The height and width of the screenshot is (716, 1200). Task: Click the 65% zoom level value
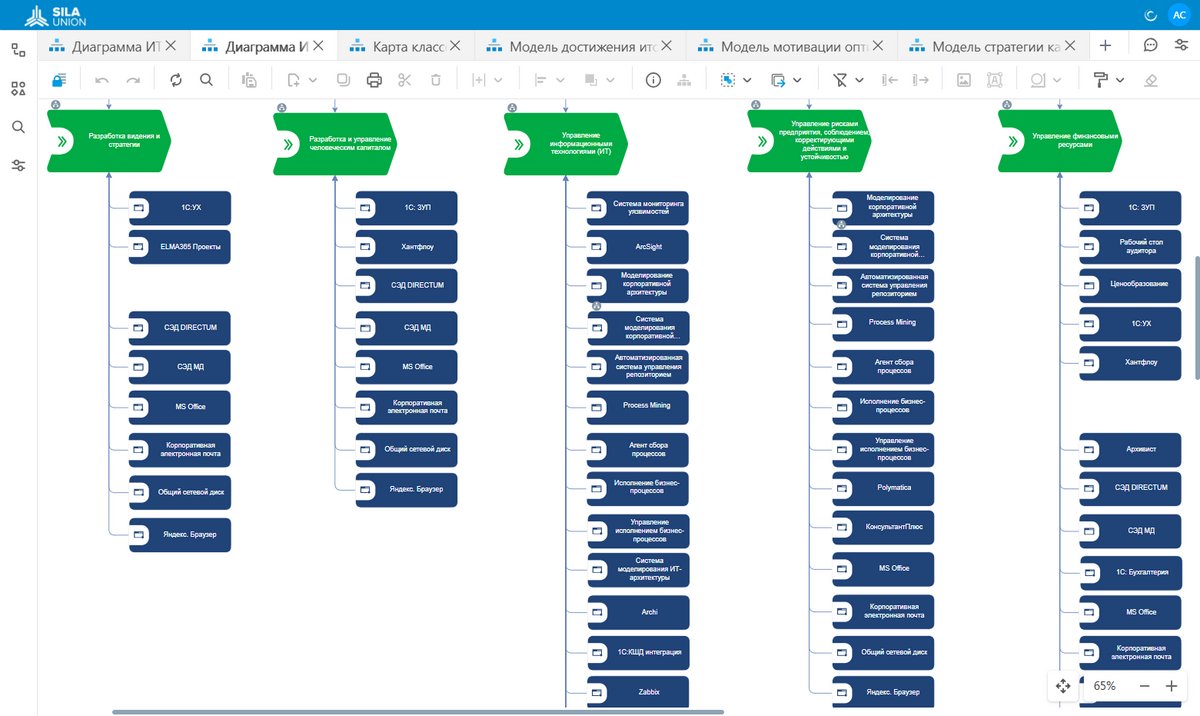click(1105, 686)
